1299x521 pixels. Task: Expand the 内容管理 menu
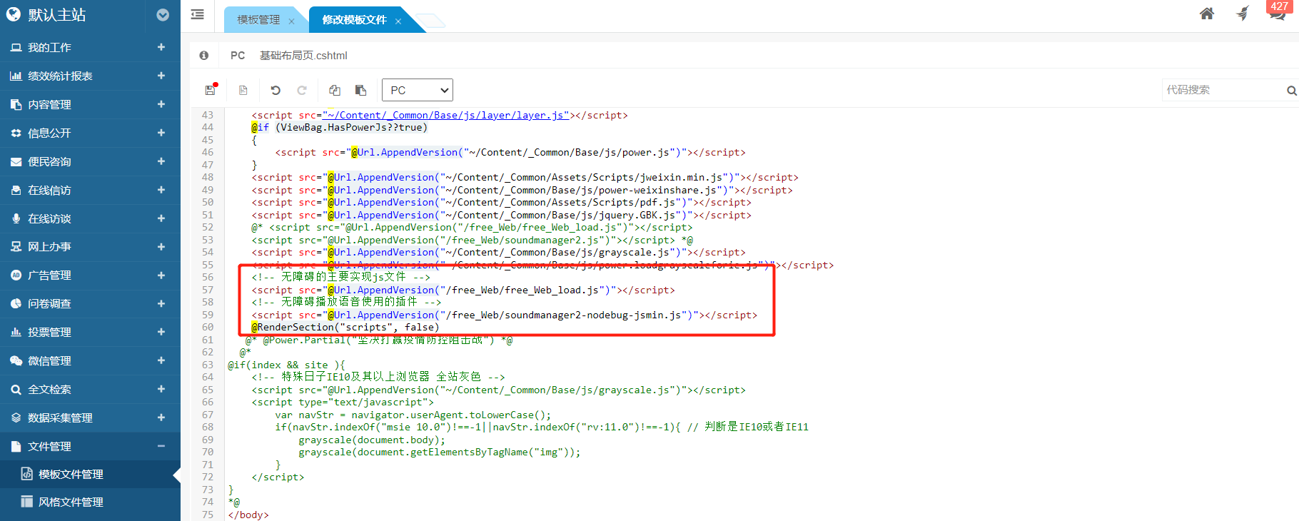[x=88, y=104]
